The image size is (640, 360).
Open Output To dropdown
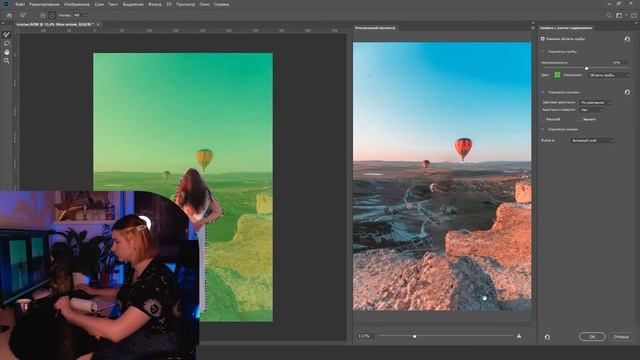(592, 140)
